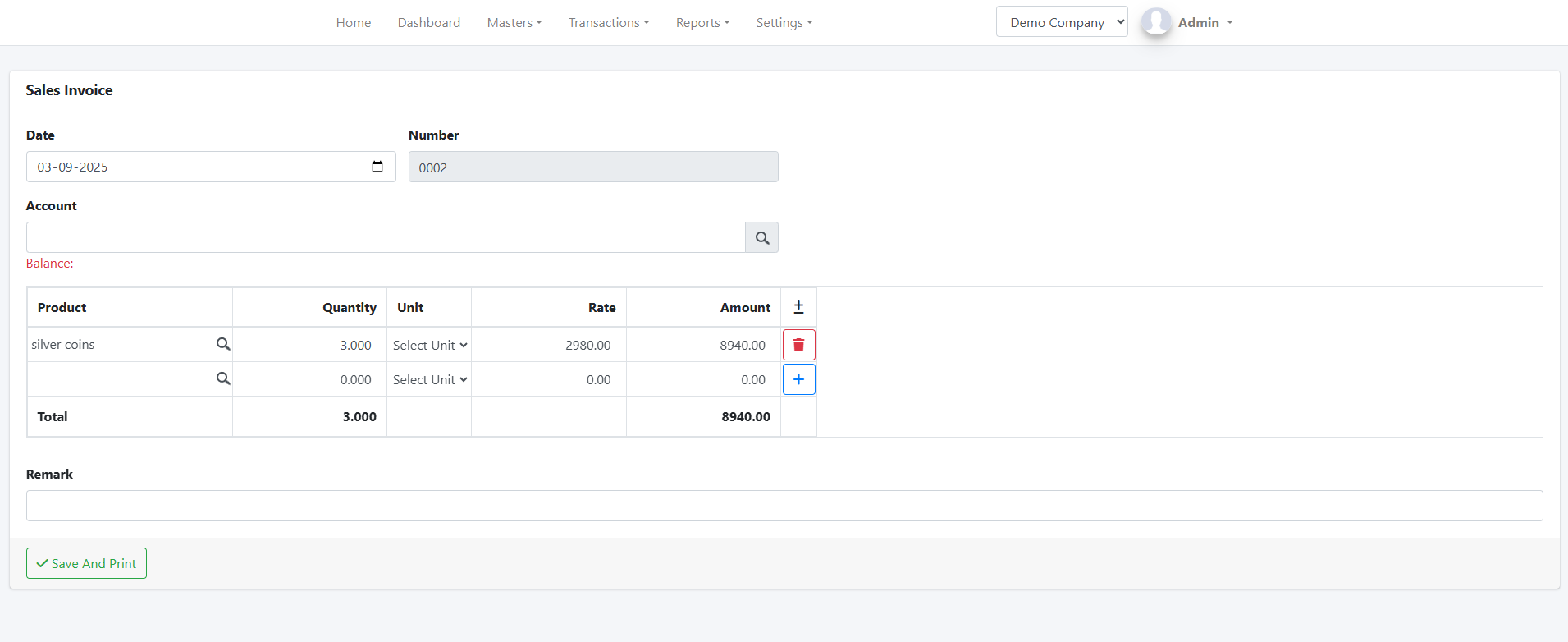Open the Masters menu
Screen dimensions: 1568x642
[x=514, y=22]
